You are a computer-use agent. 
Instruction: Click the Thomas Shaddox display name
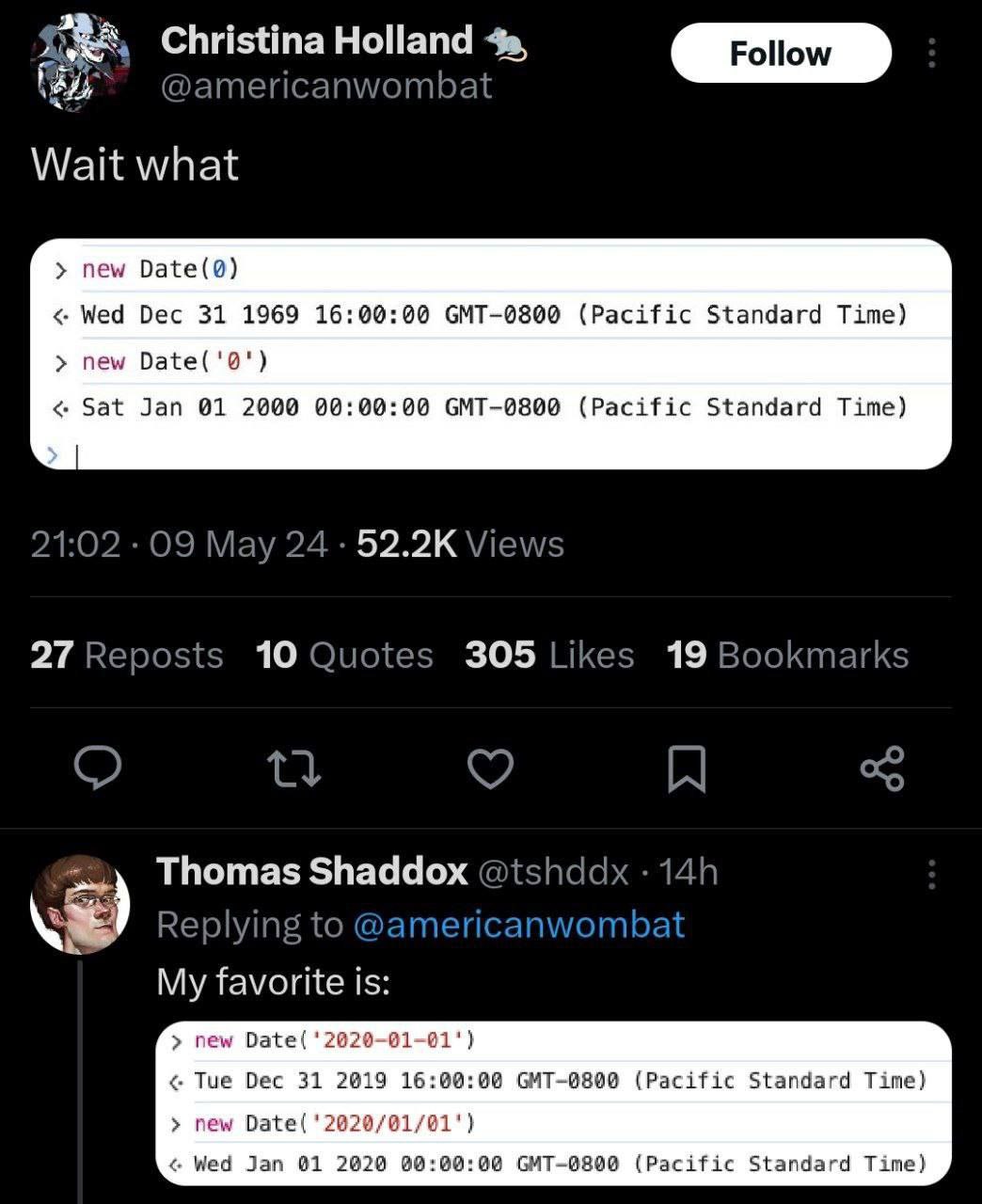point(311,872)
